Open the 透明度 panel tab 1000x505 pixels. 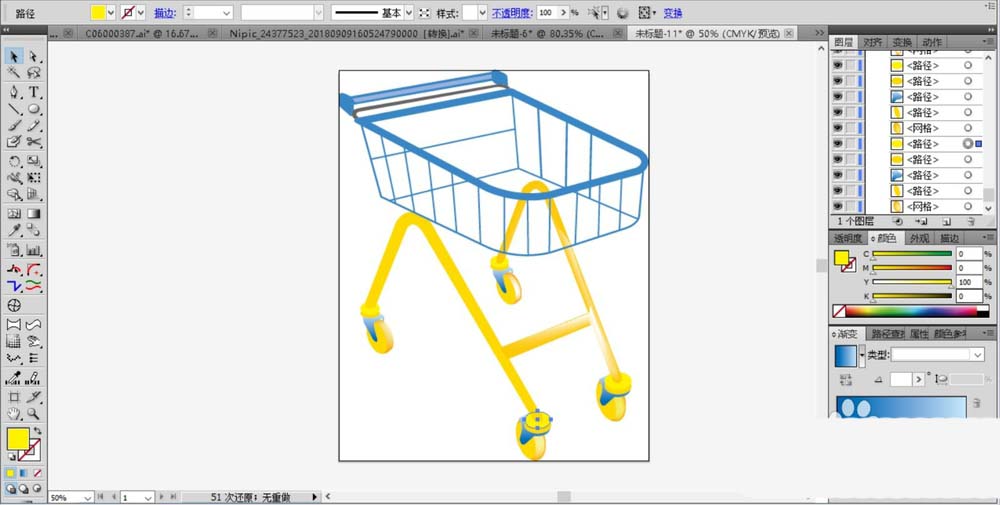[848, 238]
